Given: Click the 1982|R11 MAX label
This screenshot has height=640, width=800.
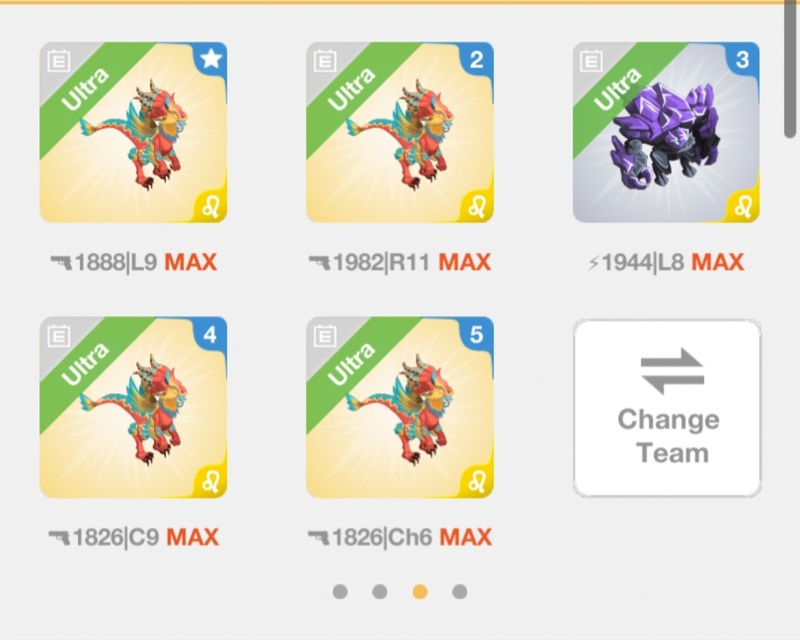Looking at the screenshot, I should 399,262.
